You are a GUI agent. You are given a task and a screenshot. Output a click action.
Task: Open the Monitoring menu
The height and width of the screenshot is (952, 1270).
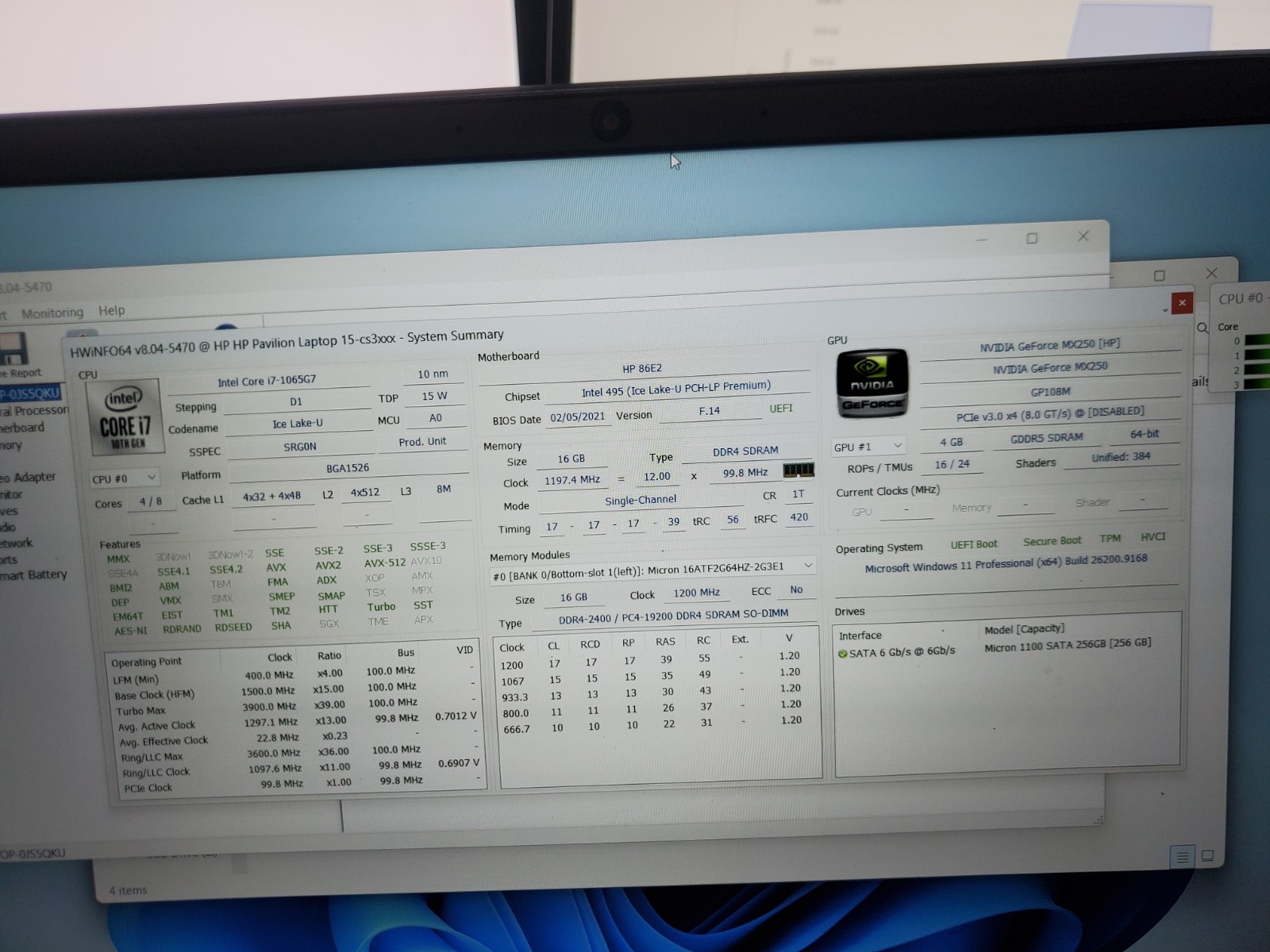click(52, 313)
